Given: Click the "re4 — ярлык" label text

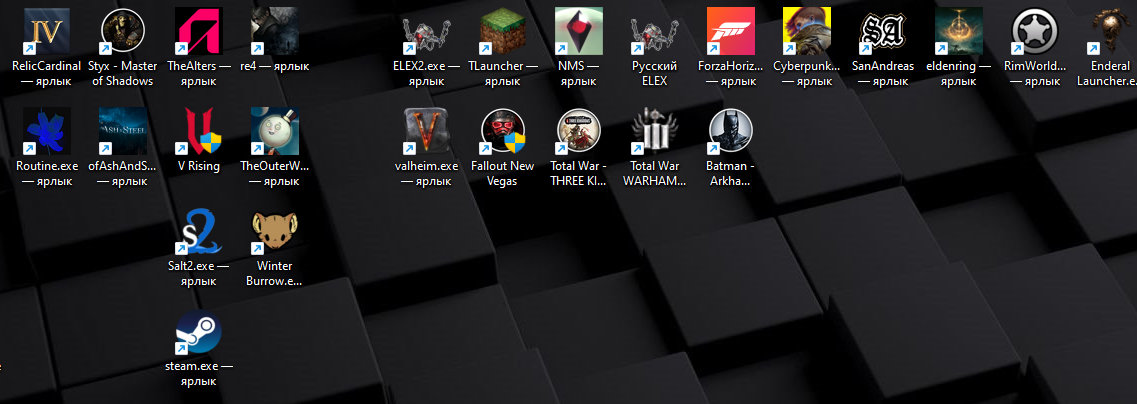Looking at the screenshot, I should pos(274,66).
